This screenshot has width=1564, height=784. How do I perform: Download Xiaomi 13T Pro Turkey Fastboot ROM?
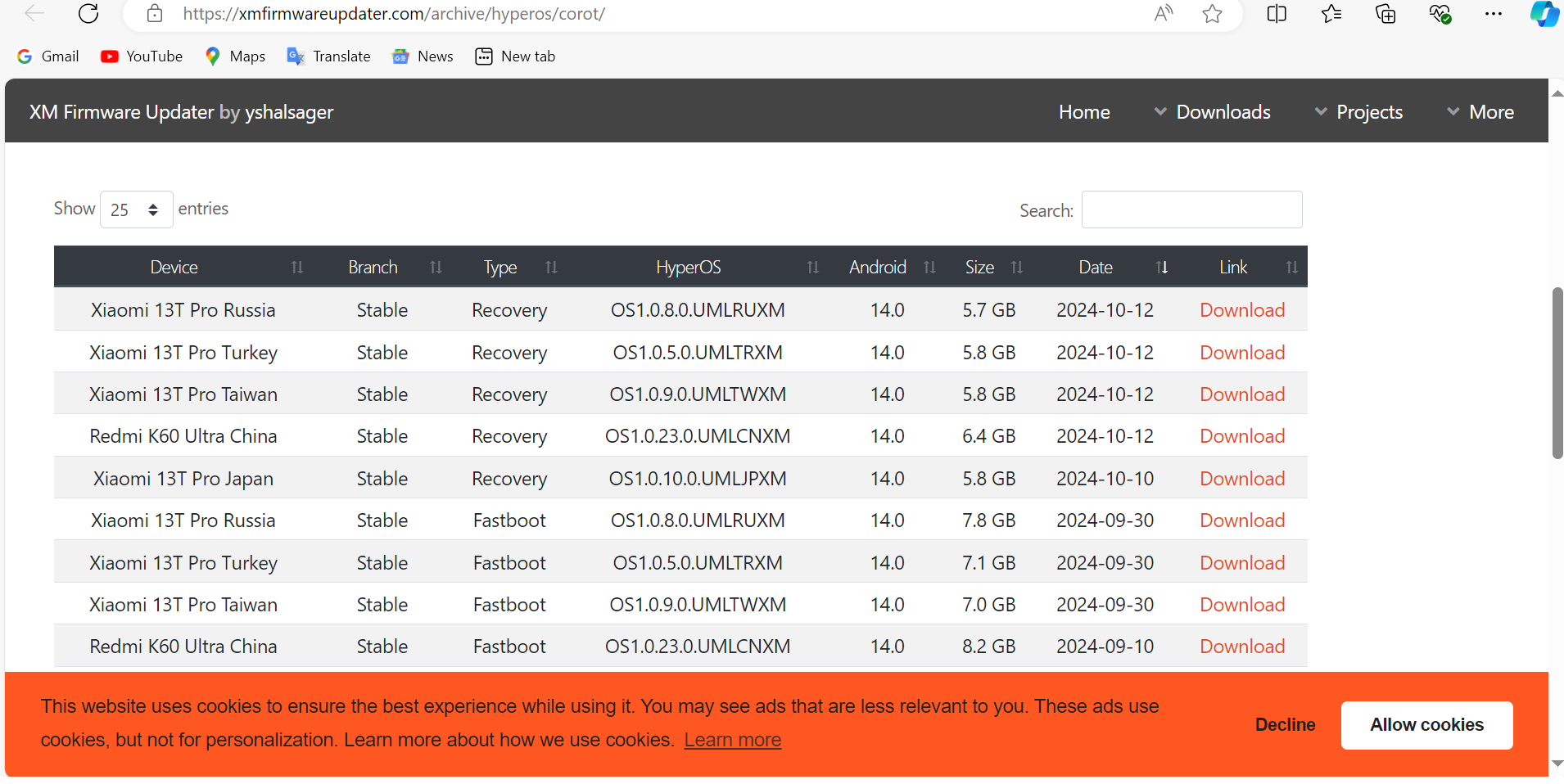[1242, 563]
